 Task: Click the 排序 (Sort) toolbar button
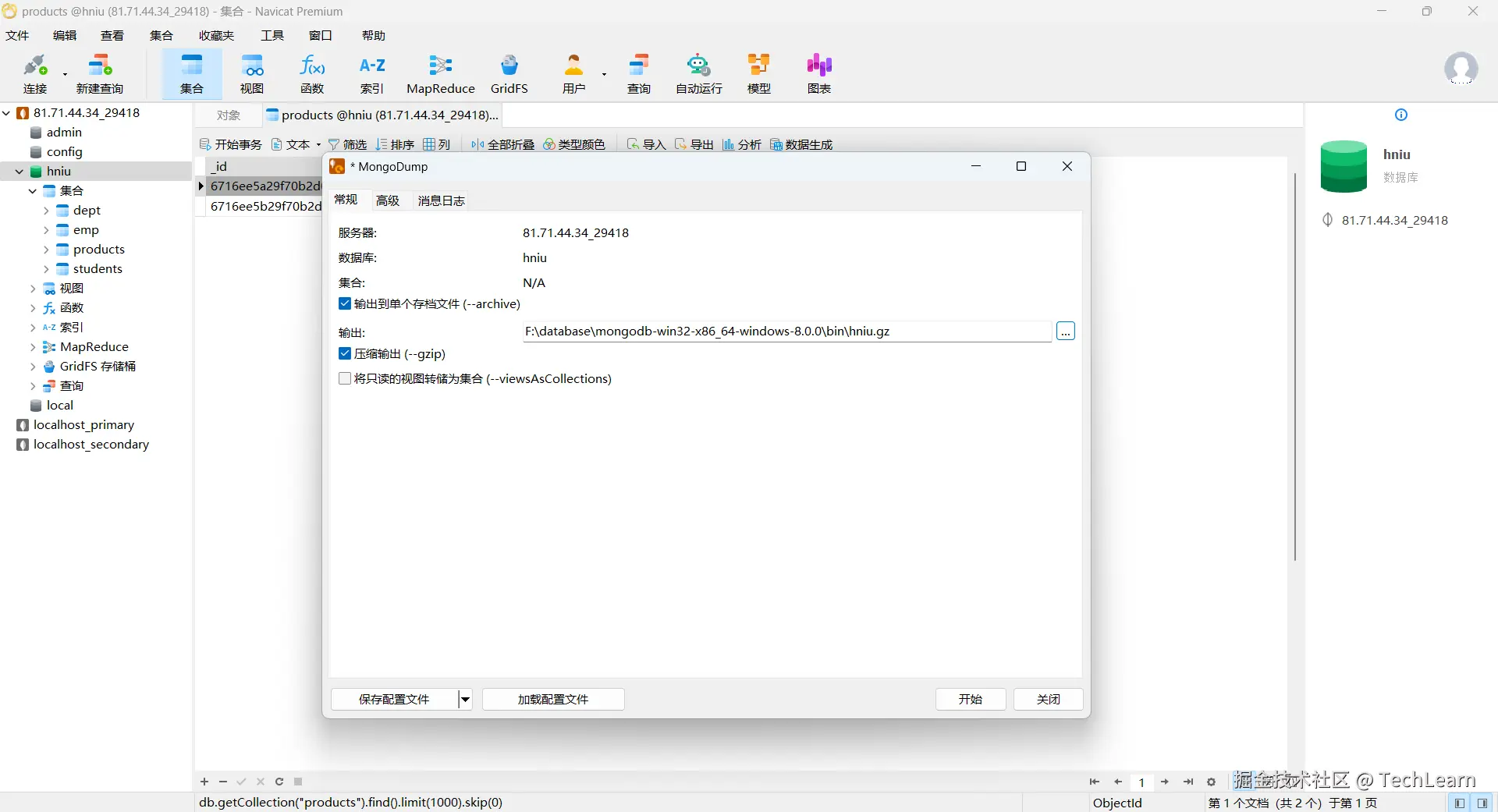click(395, 144)
